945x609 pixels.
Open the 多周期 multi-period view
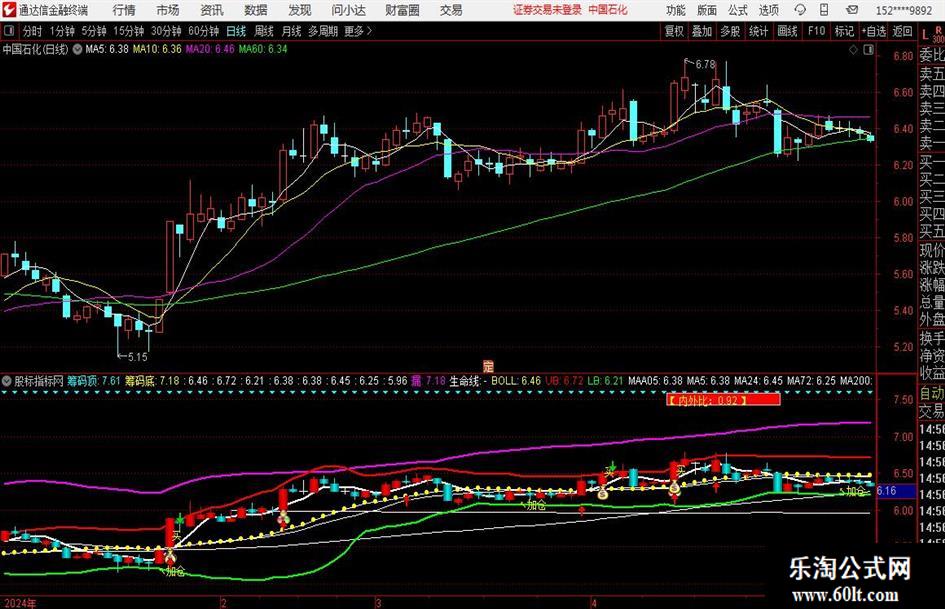pos(322,31)
